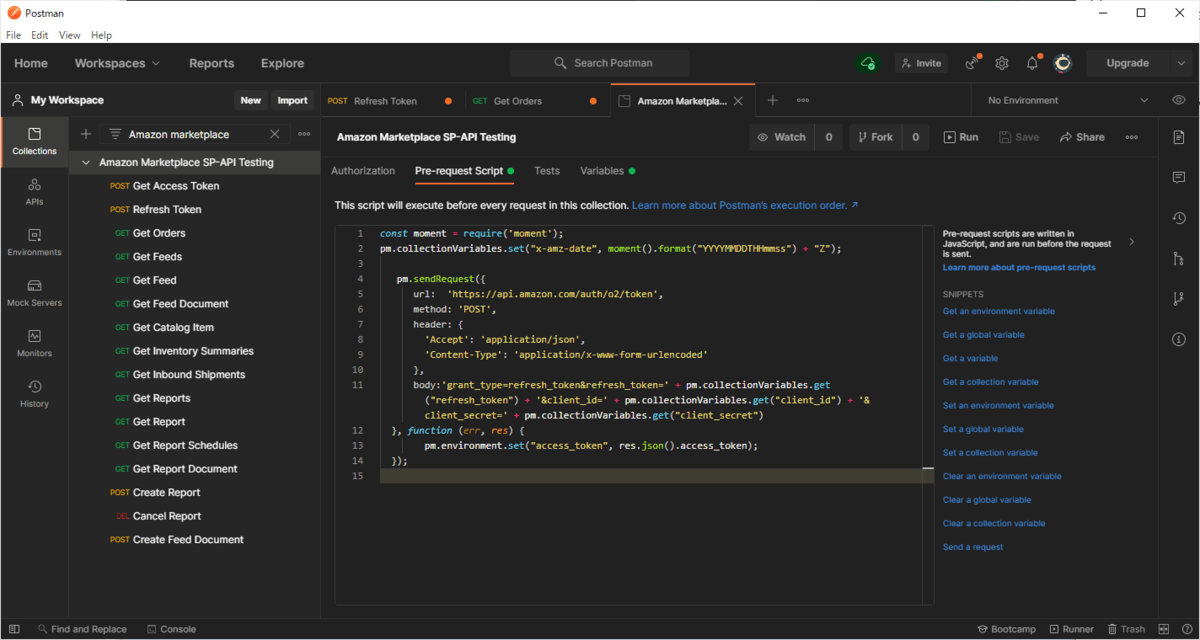Collapse the snippets panel chevron
Image resolution: width=1200 pixels, height=640 pixels.
pos(1132,241)
